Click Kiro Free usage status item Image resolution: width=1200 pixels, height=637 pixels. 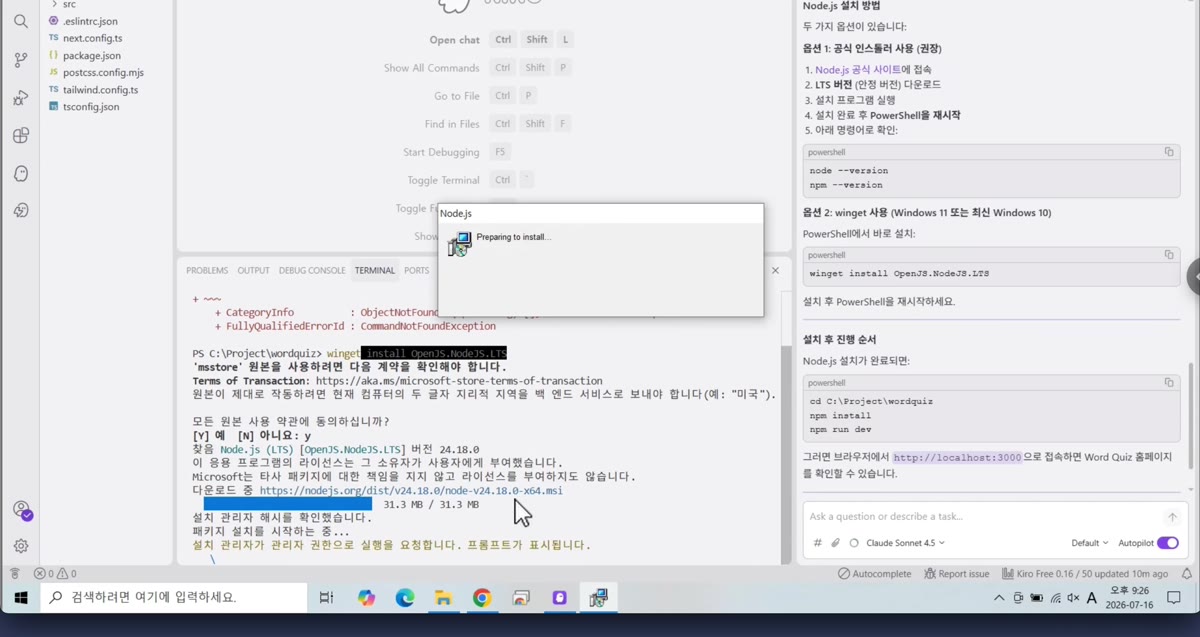[1085, 574]
